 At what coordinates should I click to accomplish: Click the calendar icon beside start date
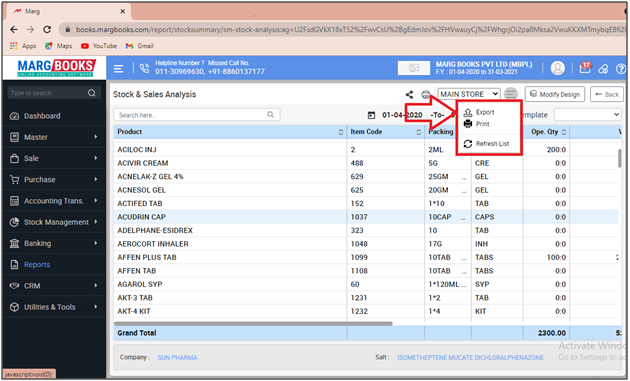tap(372, 115)
